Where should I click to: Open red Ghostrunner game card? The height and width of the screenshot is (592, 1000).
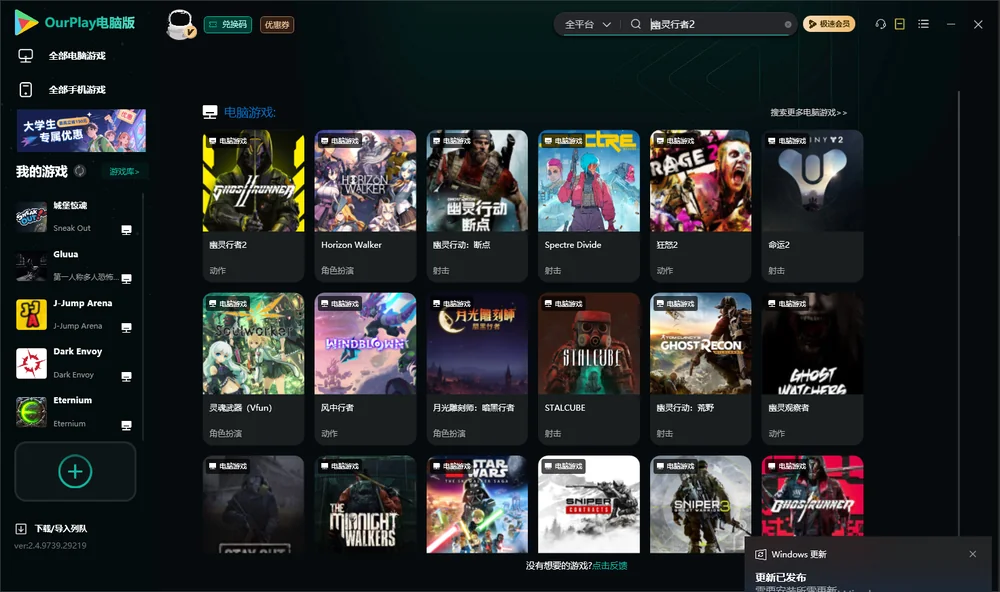pyautogui.click(x=812, y=496)
